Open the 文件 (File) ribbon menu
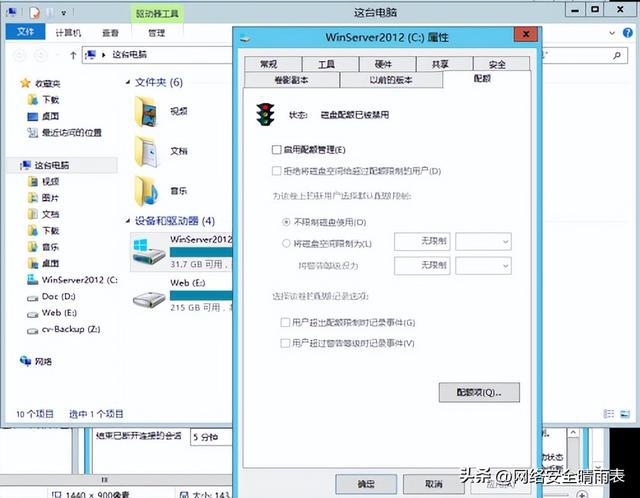The height and width of the screenshot is (498, 640). coord(24,32)
